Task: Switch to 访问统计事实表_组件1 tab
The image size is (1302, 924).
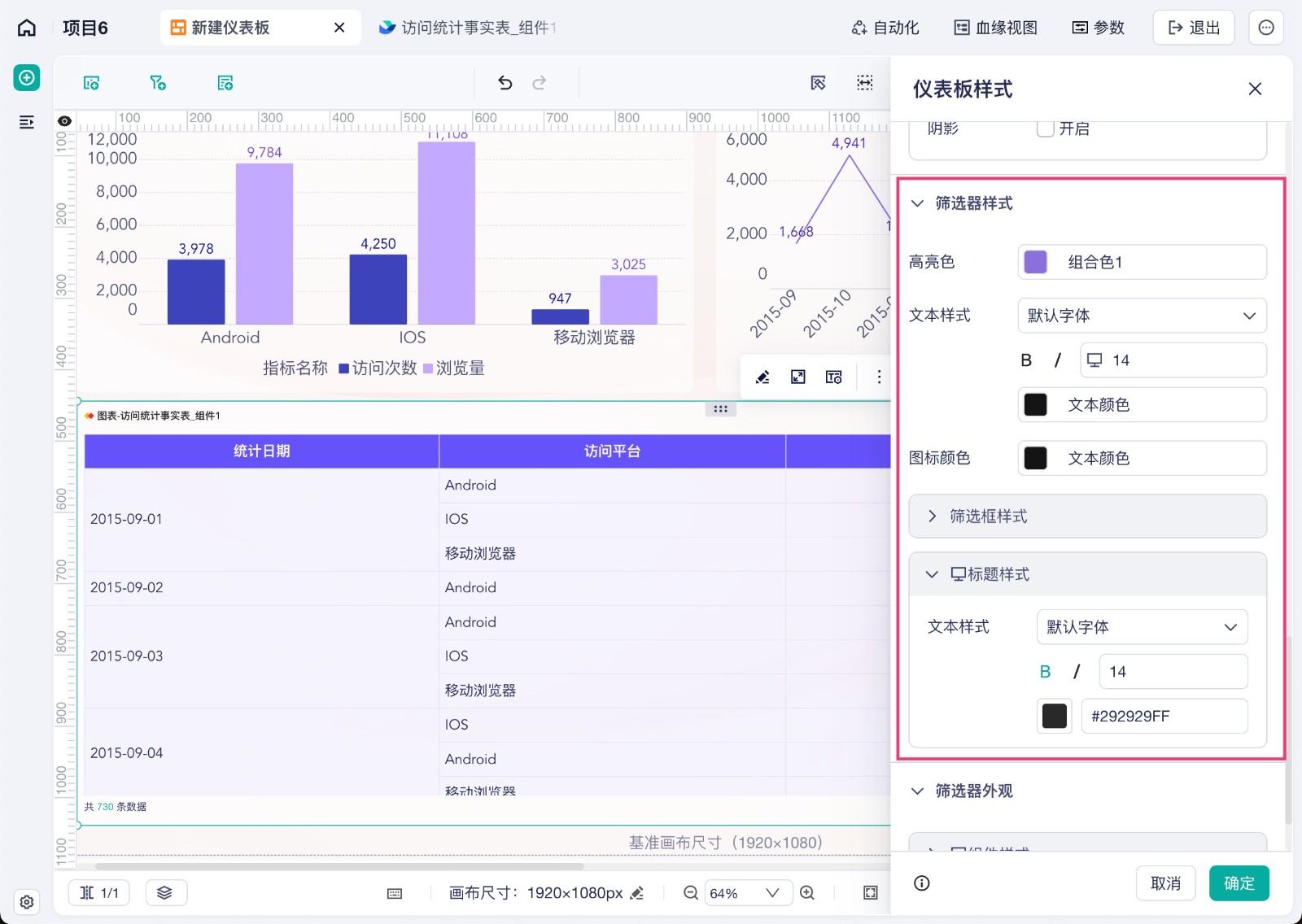Action: tap(468, 28)
